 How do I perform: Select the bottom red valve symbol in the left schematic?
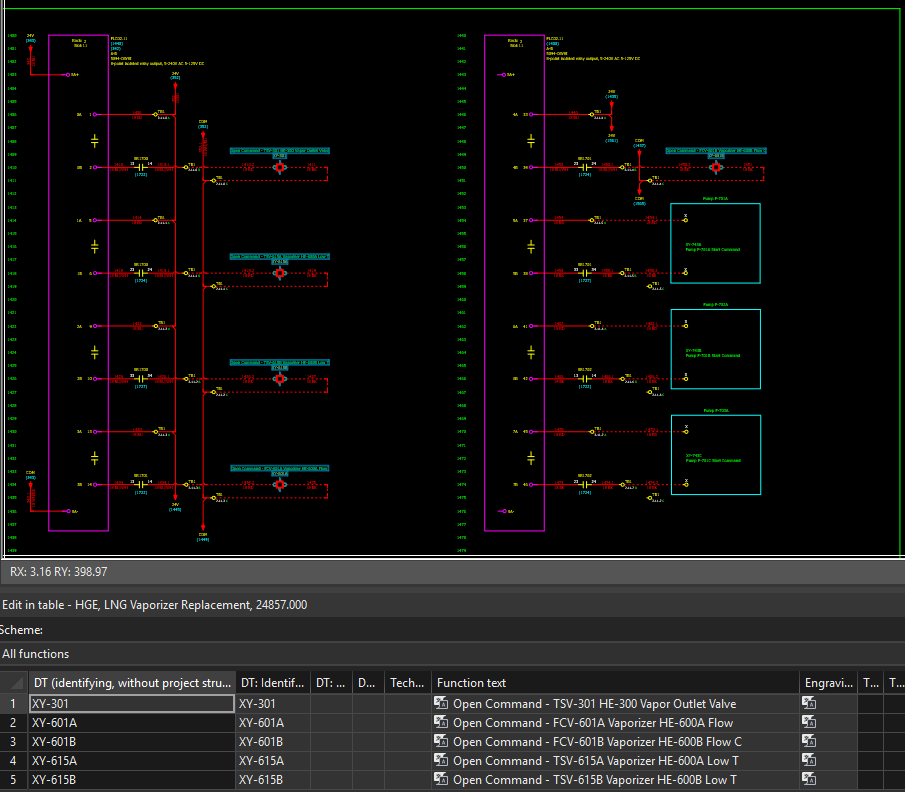tap(280, 484)
